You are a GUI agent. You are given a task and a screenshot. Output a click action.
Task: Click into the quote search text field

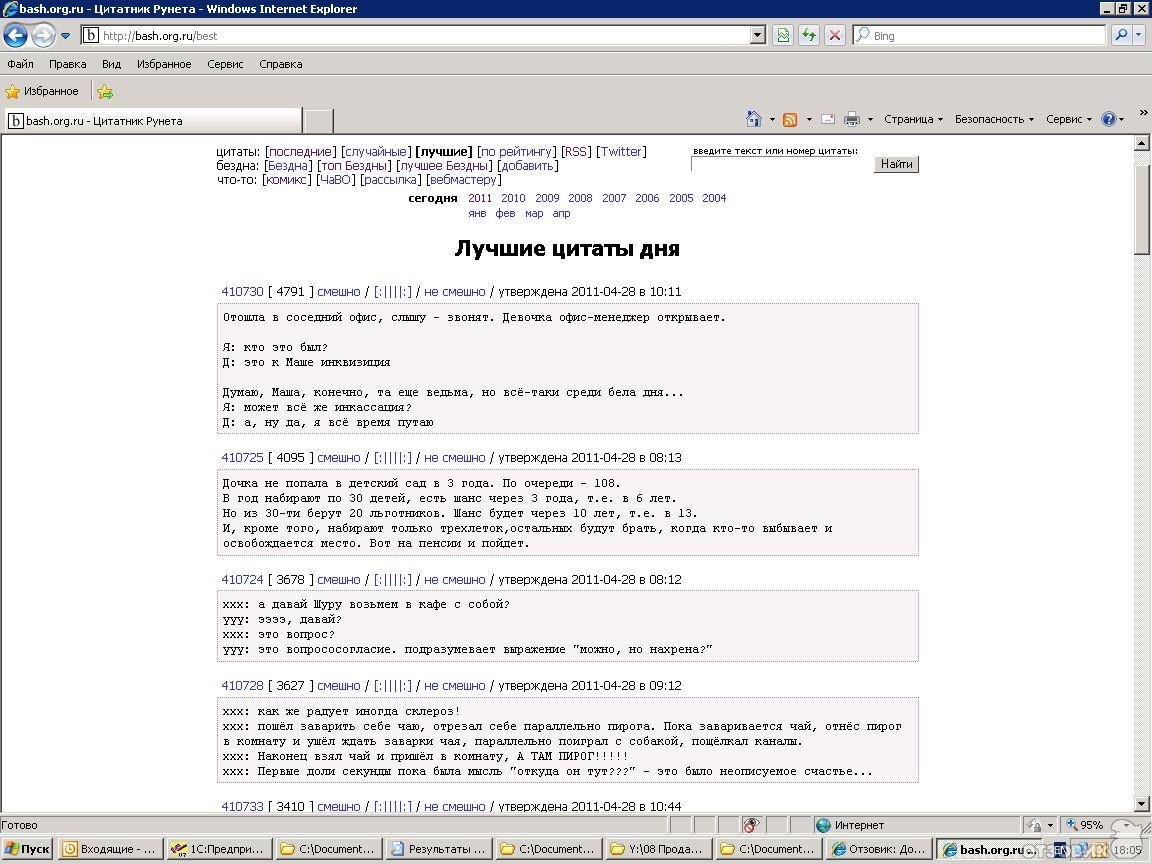[780, 165]
